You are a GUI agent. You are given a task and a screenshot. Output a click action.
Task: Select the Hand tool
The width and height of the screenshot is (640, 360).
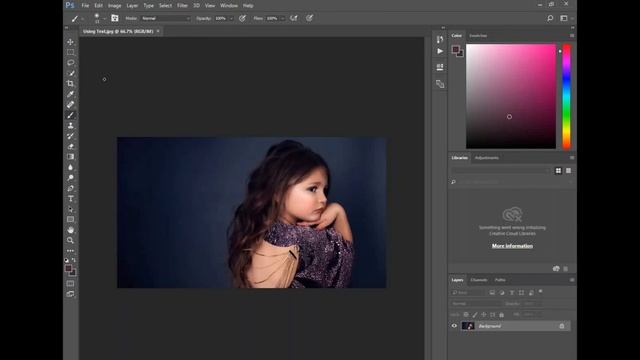coord(70,230)
